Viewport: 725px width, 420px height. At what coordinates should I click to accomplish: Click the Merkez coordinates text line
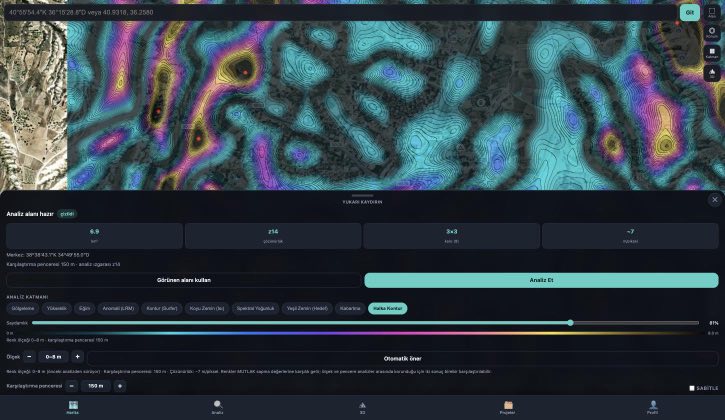pos(48,255)
